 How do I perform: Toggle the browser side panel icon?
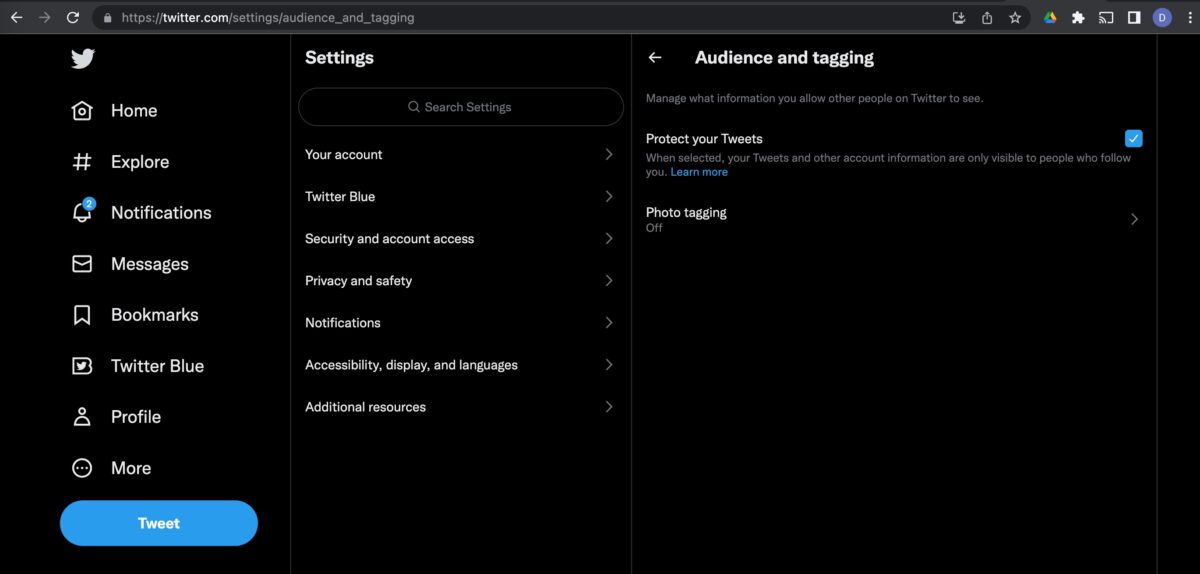pyautogui.click(x=1134, y=17)
